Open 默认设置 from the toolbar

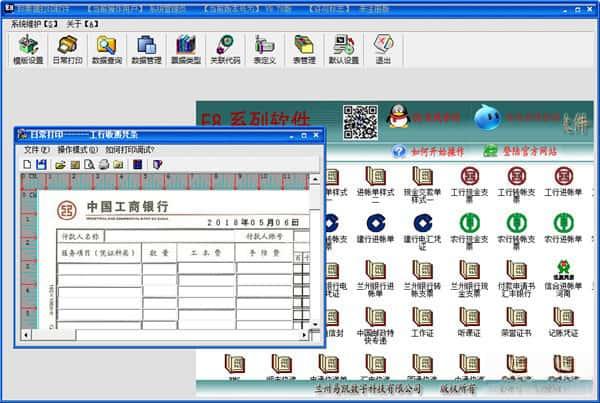click(344, 49)
